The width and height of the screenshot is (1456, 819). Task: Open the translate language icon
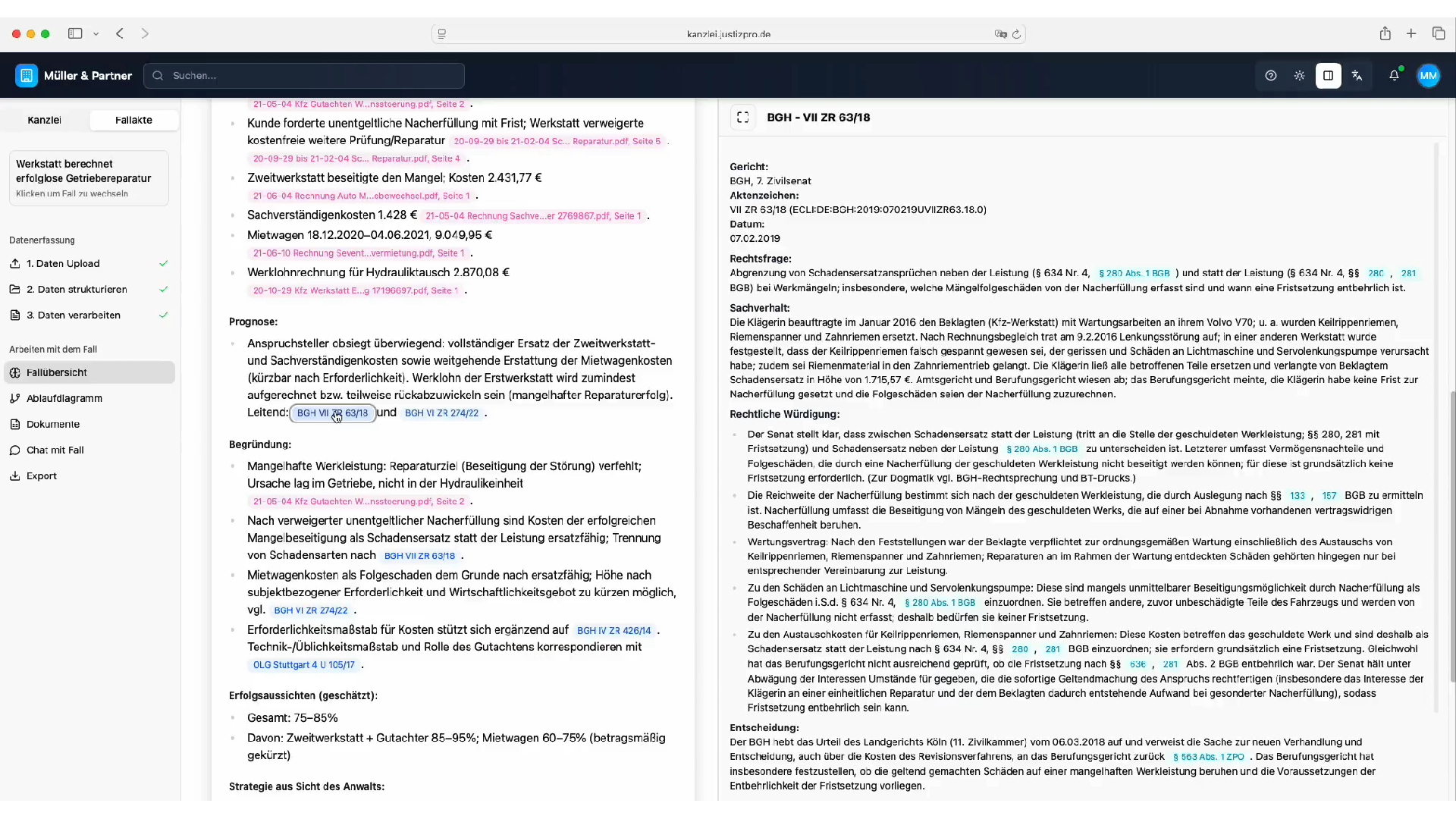point(1357,76)
